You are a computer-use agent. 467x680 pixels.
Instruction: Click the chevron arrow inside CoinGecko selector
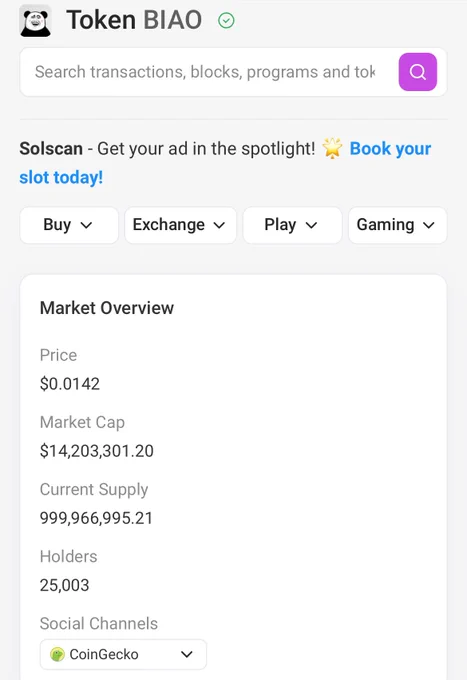(x=186, y=654)
